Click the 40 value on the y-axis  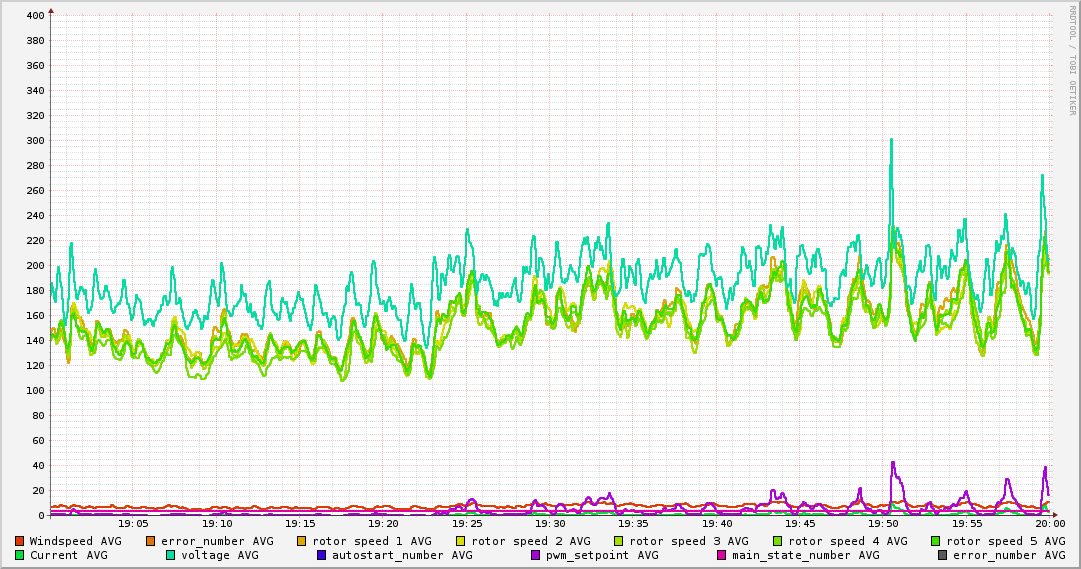tap(38, 466)
